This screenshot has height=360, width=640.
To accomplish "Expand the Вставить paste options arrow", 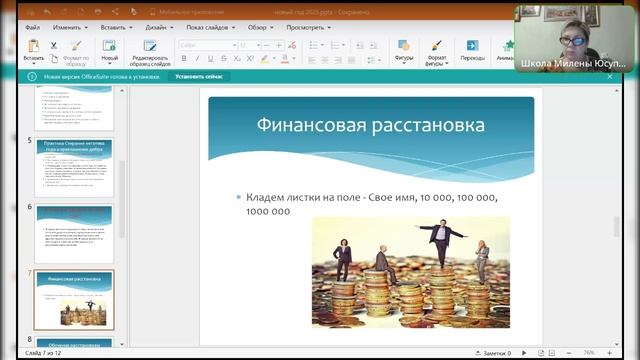I will [x=33, y=64].
